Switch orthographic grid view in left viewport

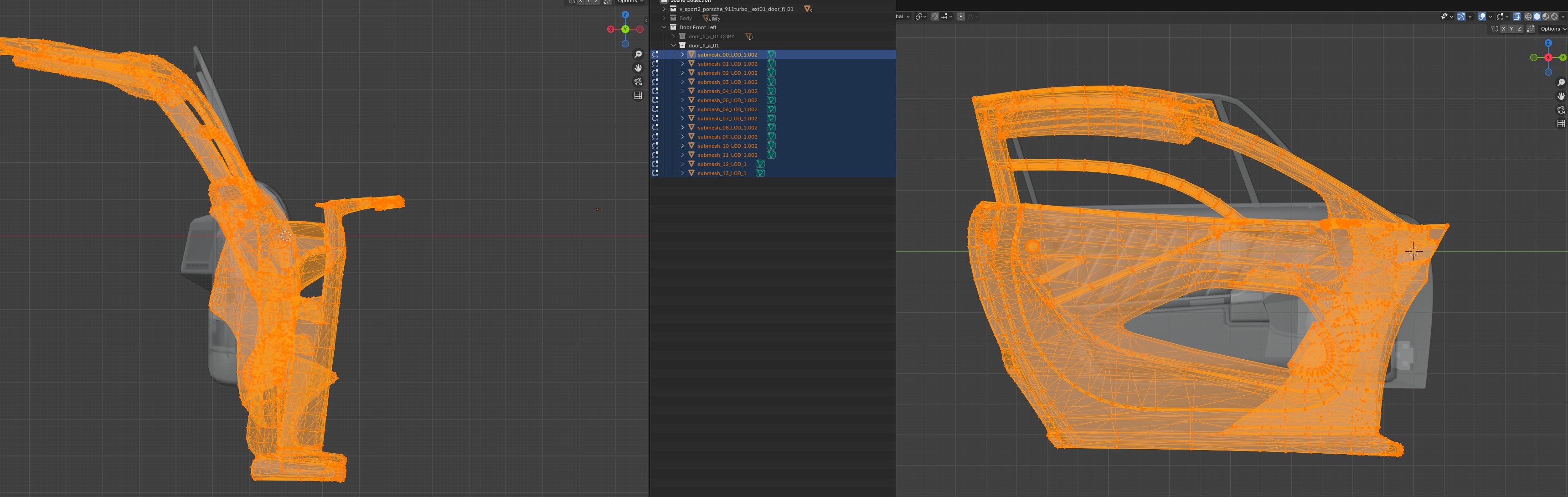pyautogui.click(x=638, y=96)
